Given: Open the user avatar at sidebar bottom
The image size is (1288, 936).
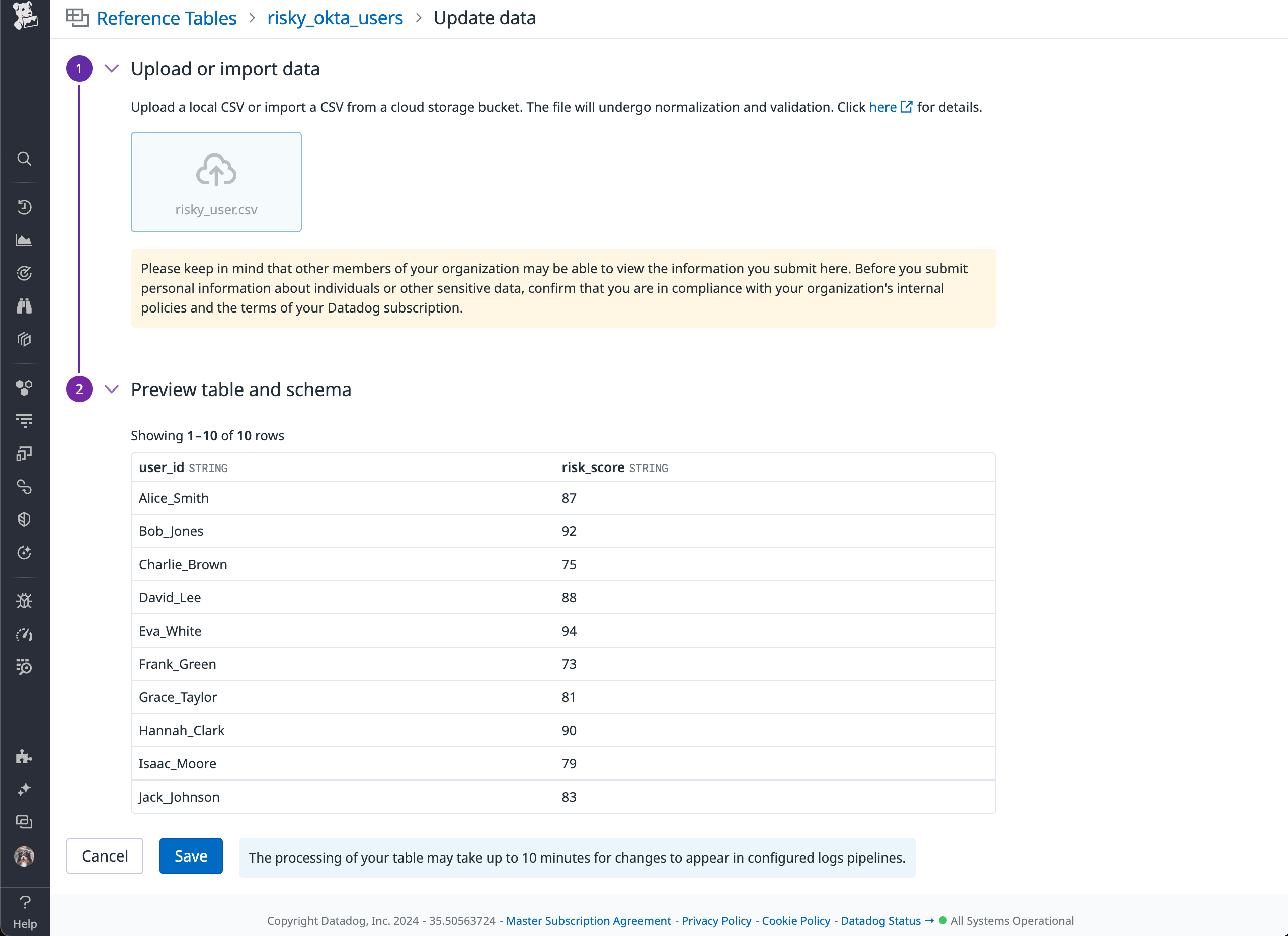Looking at the screenshot, I should click(23, 857).
